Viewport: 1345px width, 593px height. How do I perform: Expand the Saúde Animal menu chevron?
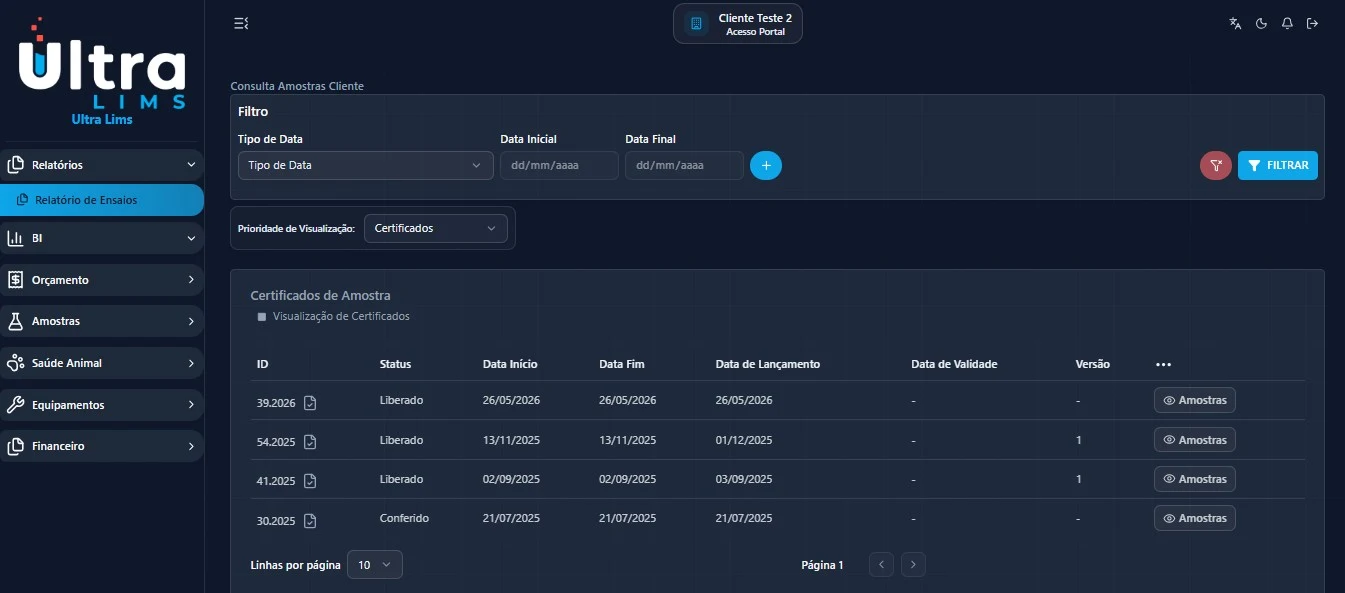click(x=191, y=363)
